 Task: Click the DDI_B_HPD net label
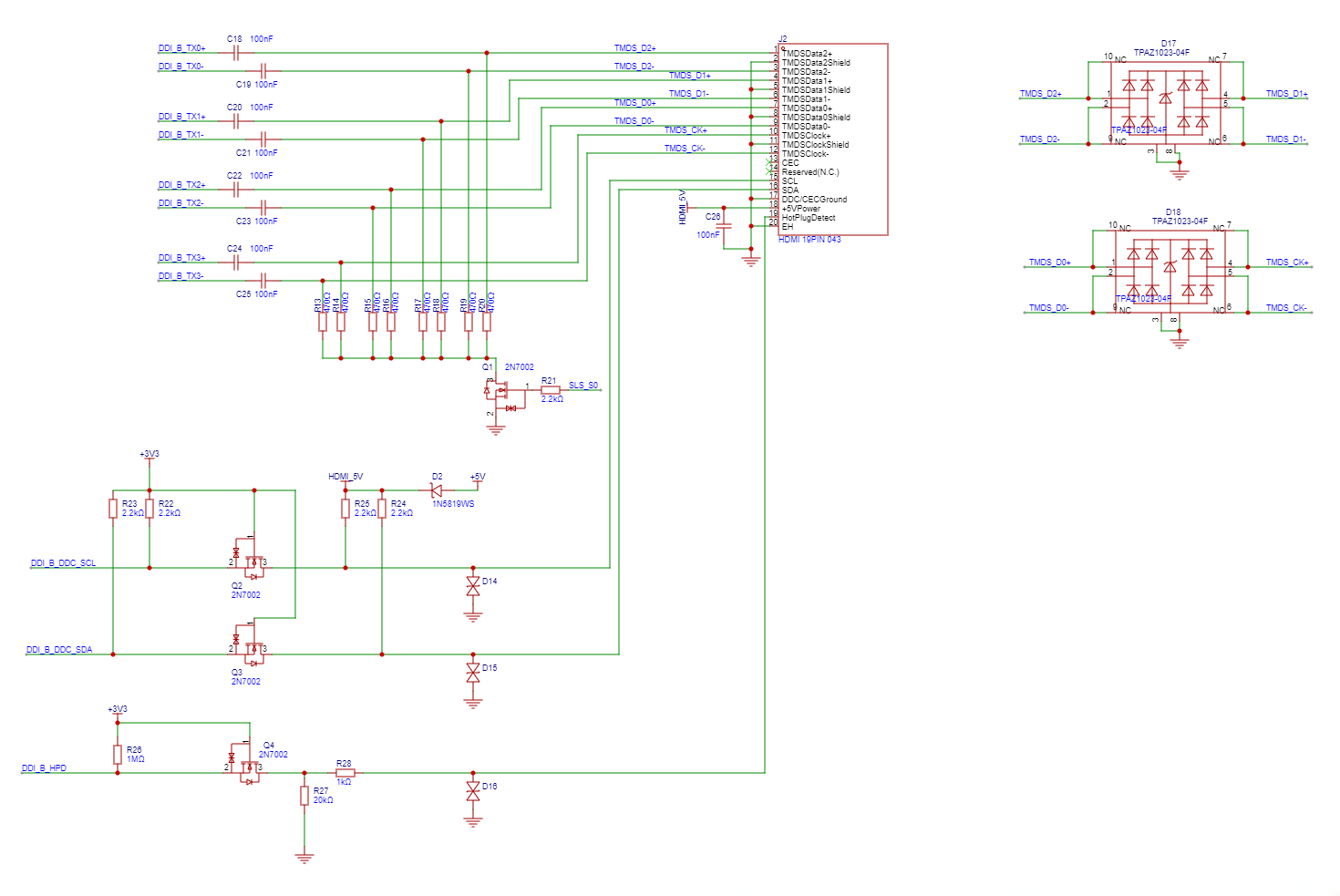pos(45,768)
